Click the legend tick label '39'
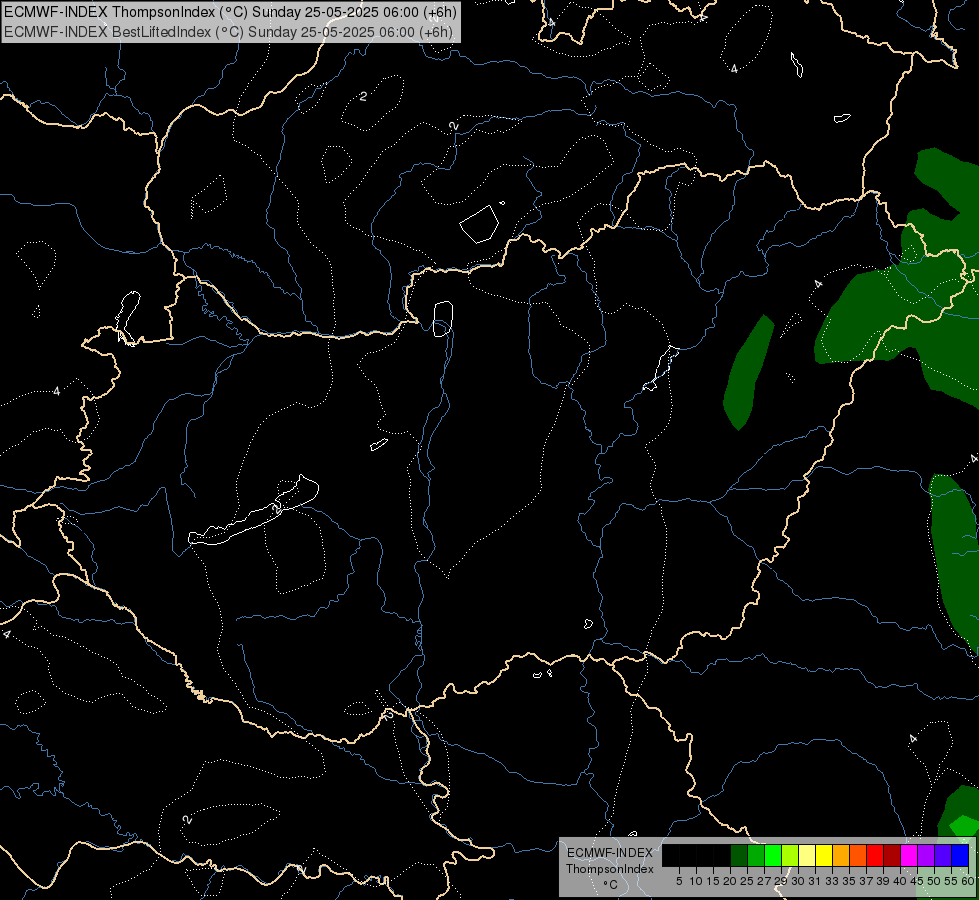 click(883, 881)
